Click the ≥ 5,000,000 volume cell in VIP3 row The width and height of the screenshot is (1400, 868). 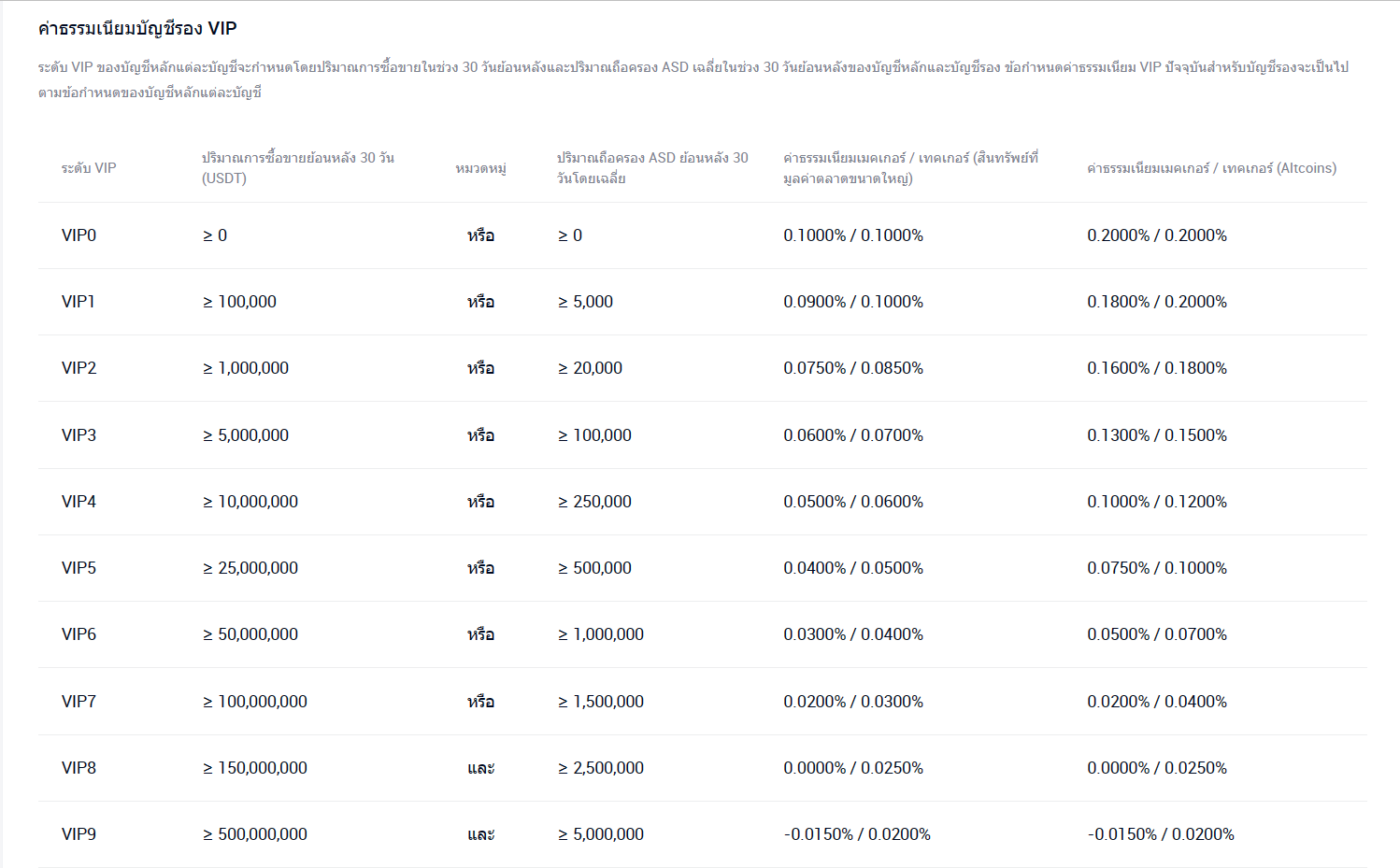(246, 435)
